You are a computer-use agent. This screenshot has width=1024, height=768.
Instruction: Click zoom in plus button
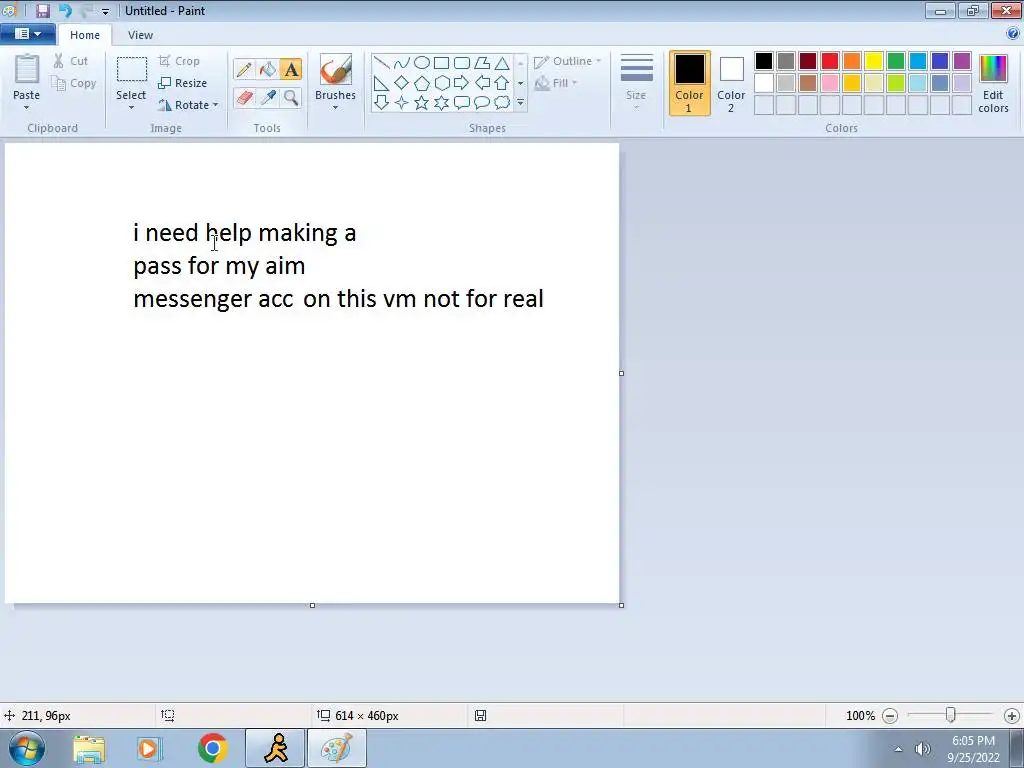coord(1012,716)
